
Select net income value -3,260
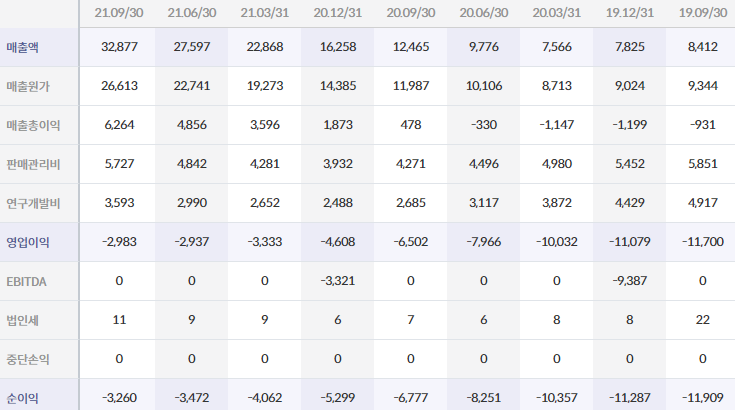[x=119, y=398]
